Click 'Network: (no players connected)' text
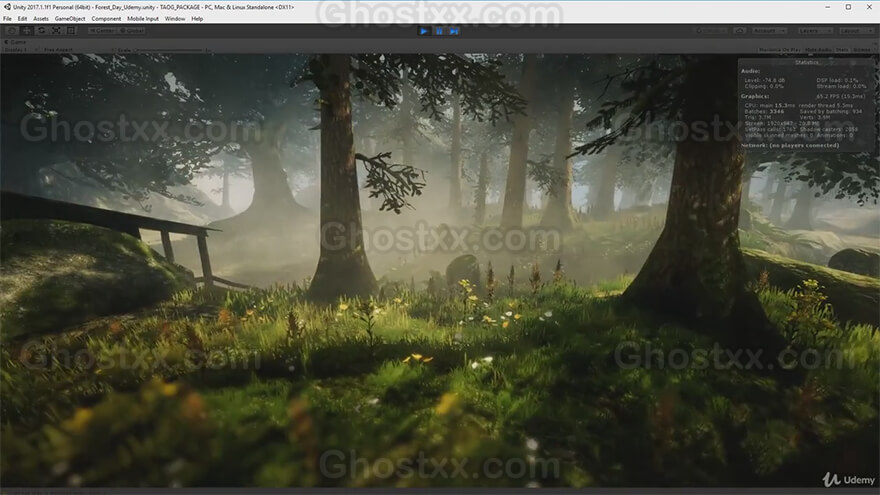The height and width of the screenshot is (495, 880). coord(790,145)
